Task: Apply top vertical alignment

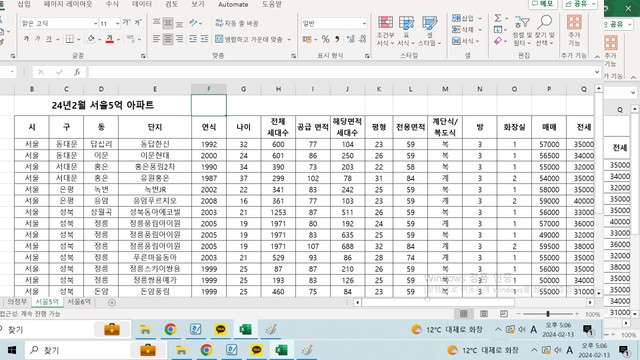Action: 156,23
